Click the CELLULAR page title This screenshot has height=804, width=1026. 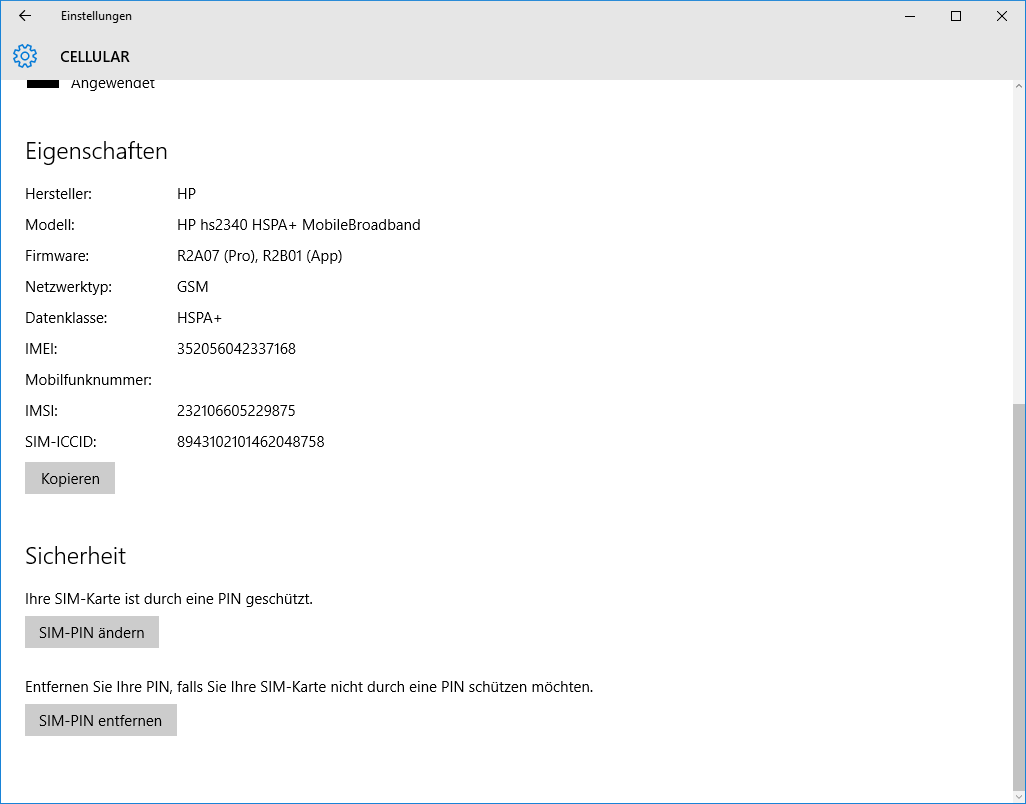click(x=95, y=57)
